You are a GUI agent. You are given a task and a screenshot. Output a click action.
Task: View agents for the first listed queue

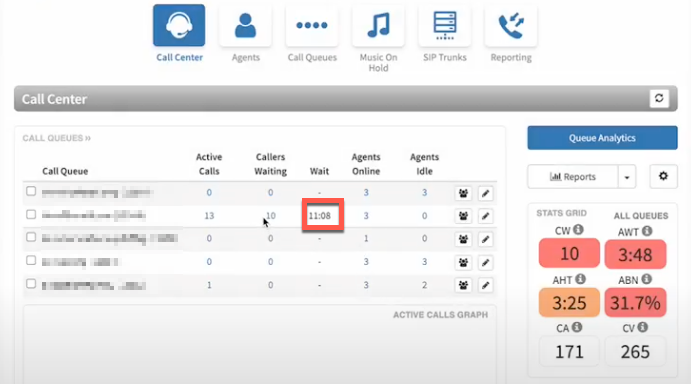[x=463, y=193]
